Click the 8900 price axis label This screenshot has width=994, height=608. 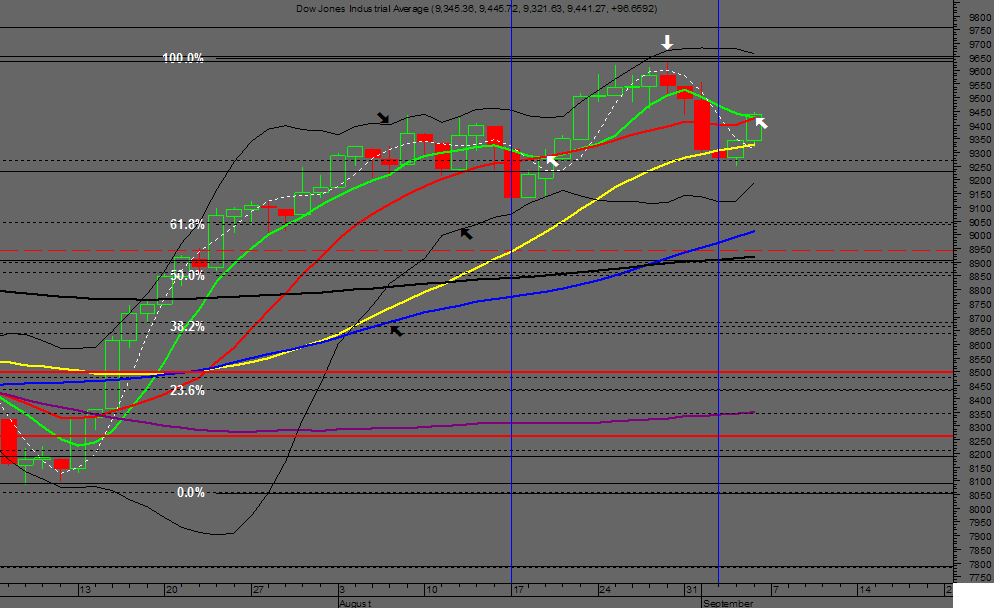click(981, 263)
